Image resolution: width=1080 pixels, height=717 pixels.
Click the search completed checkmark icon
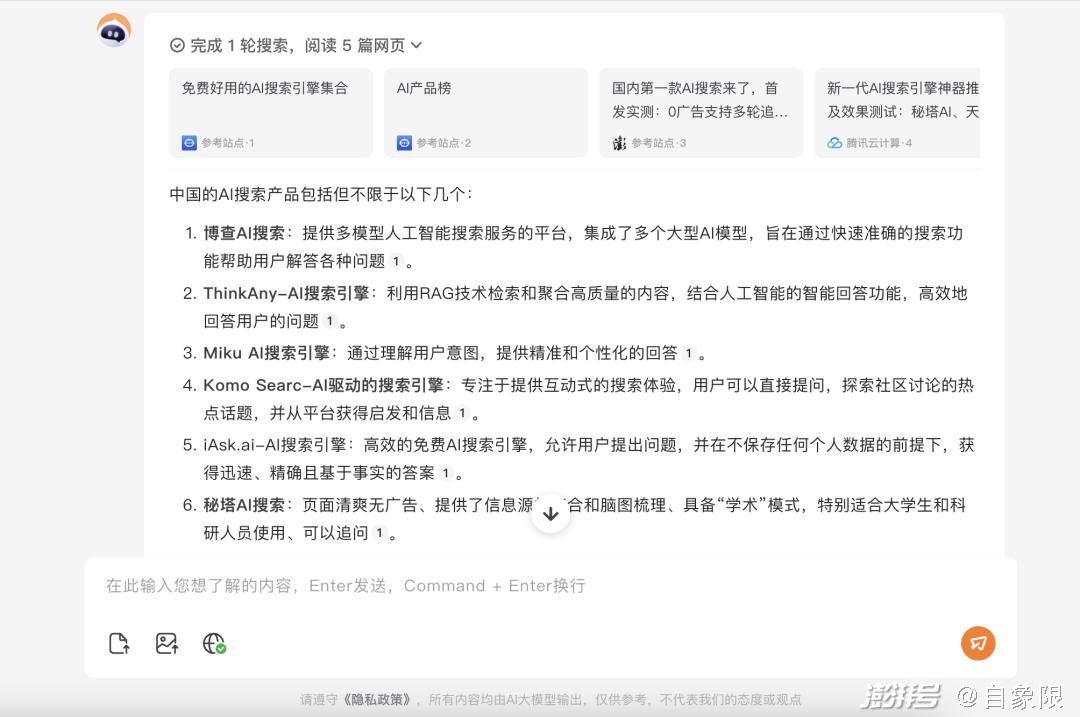[177, 45]
